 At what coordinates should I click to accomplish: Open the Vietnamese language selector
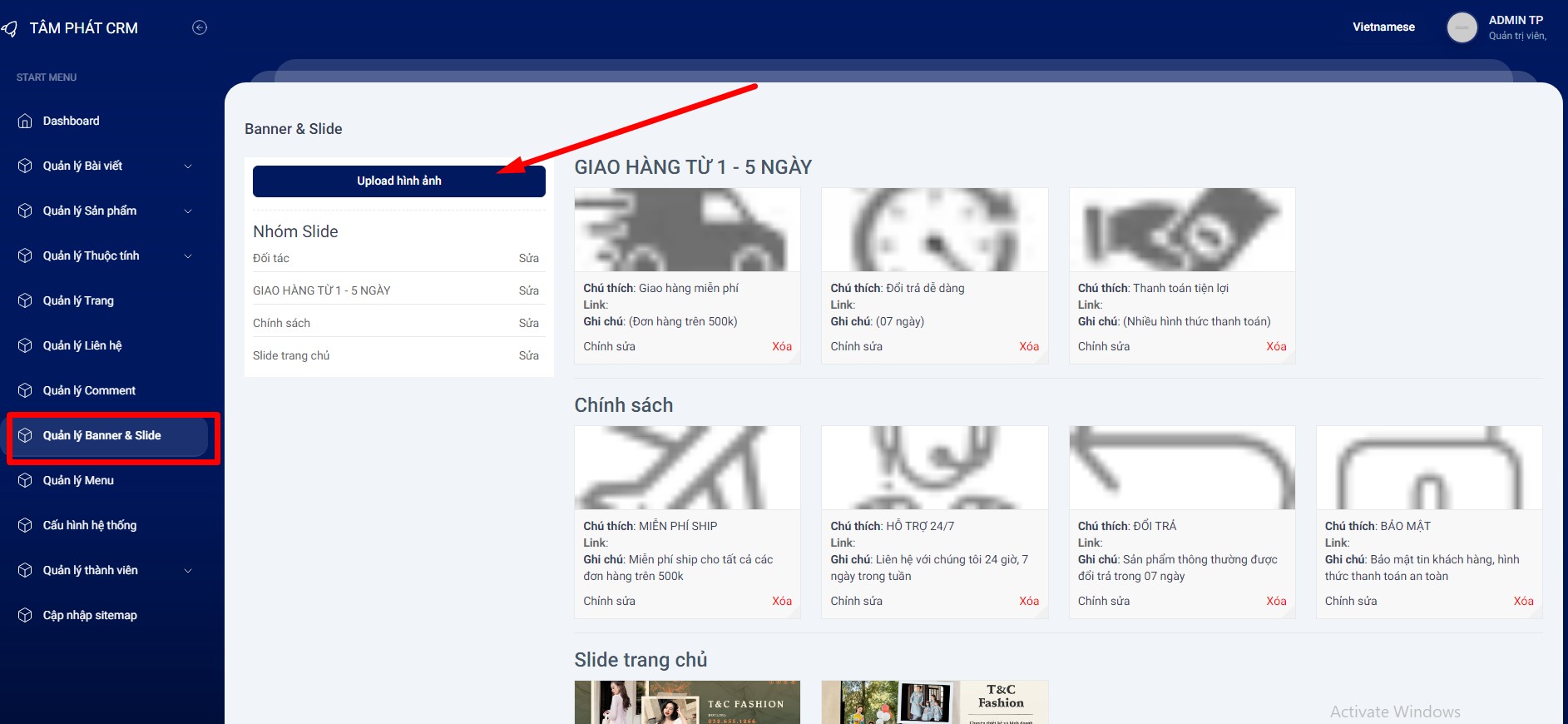(1383, 27)
